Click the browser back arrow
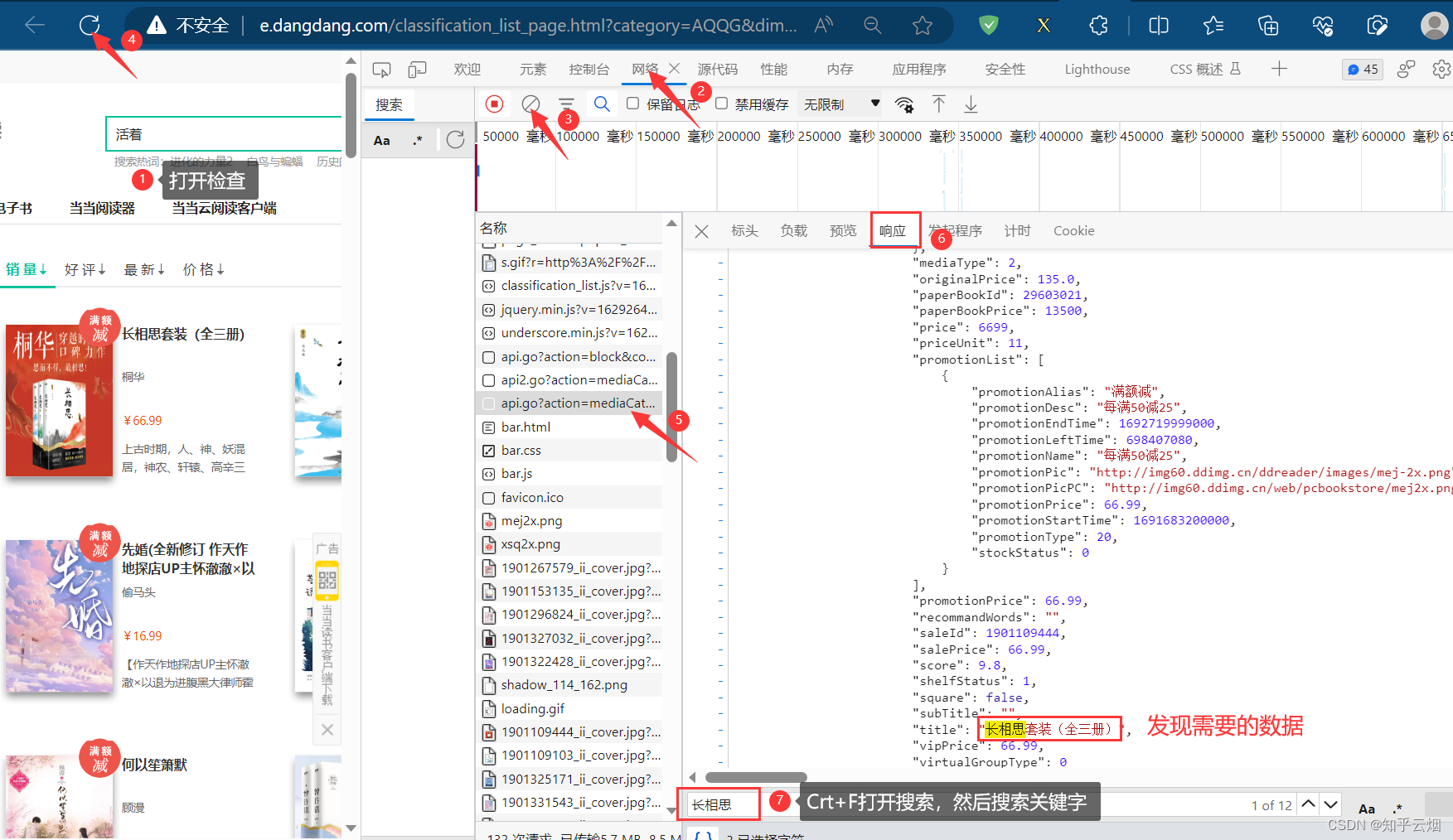The height and width of the screenshot is (840, 1453). point(35,25)
